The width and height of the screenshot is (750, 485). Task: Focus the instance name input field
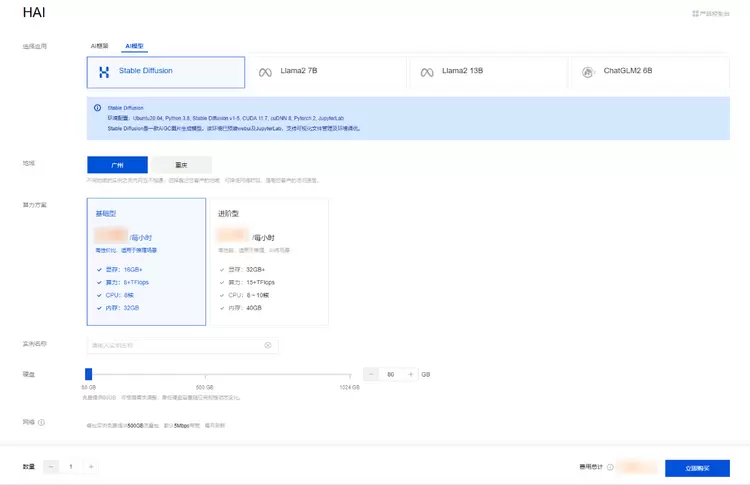175,345
